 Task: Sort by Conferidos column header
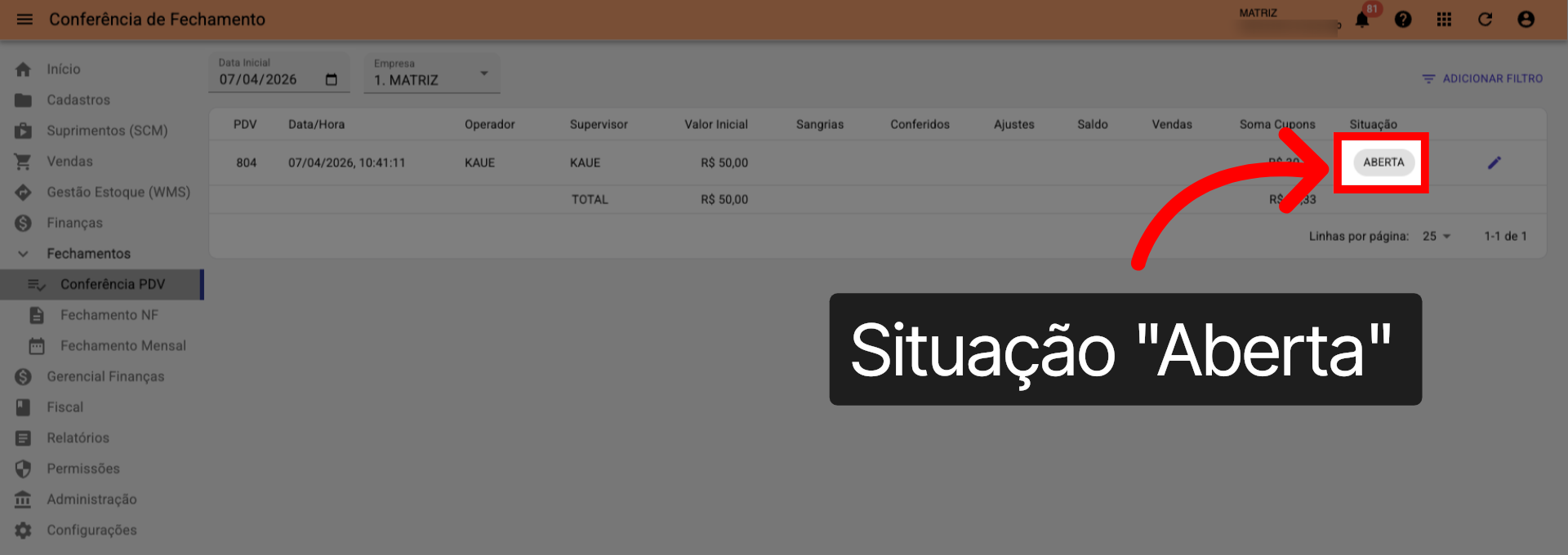(920, 125)
